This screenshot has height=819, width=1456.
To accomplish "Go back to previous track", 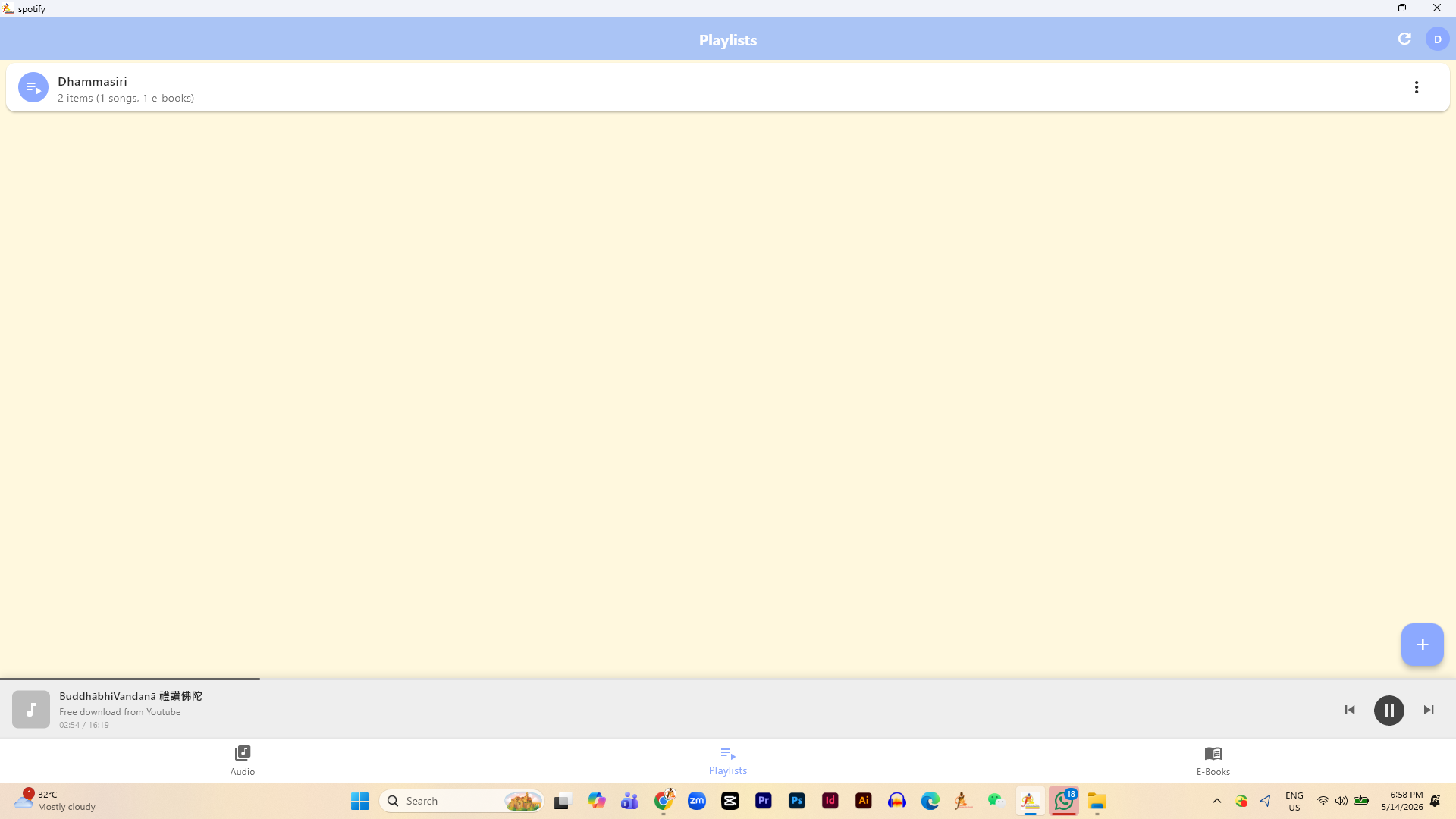I will (x=1350, y=711).
